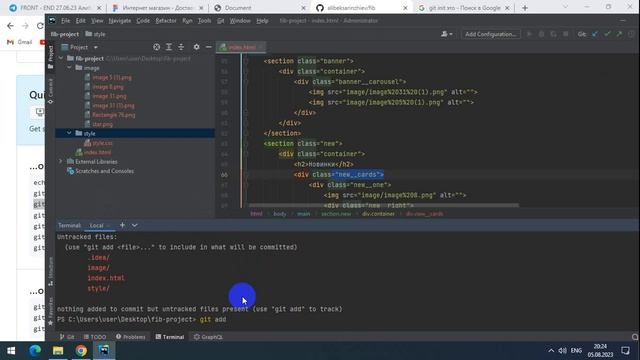The width and height of the screenshot is (640, 360).
Task: Click the Git history clock icon
Action: point(631,34)
